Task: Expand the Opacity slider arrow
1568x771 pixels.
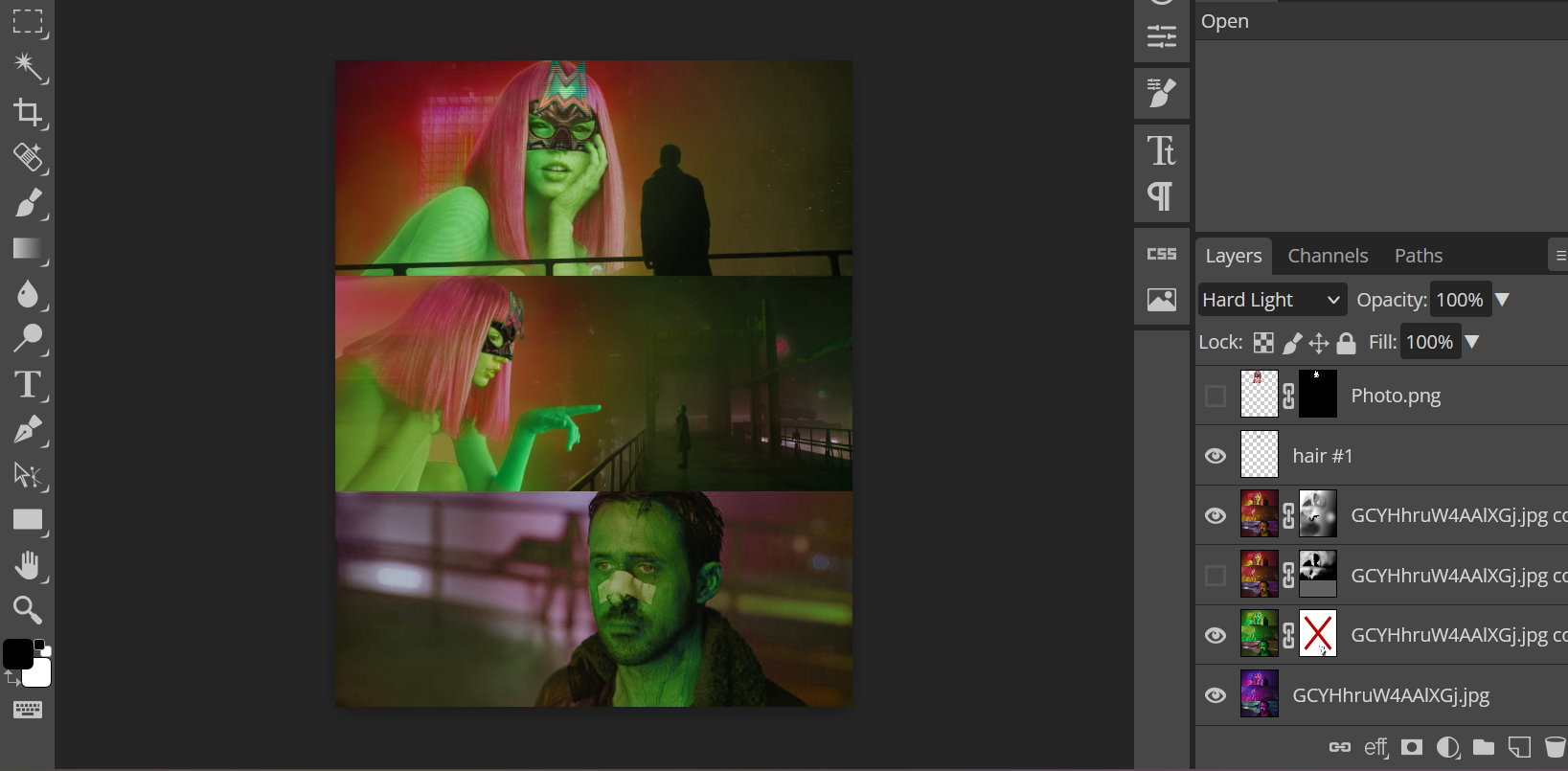Action: pyautogui.click(x=1502, y=300)
